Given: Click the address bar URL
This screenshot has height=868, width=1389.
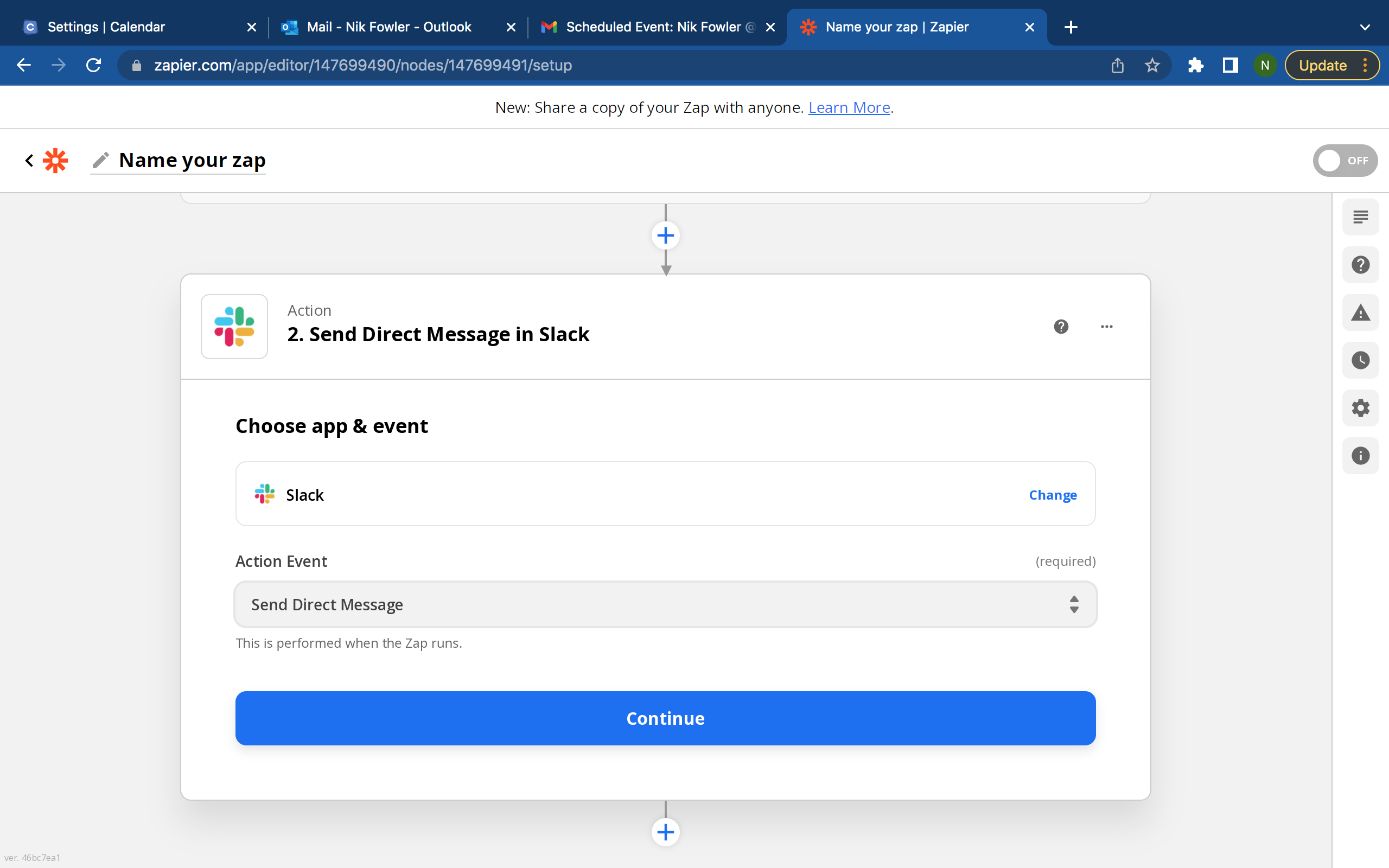Looking at the screenshot, I should 363,65.
